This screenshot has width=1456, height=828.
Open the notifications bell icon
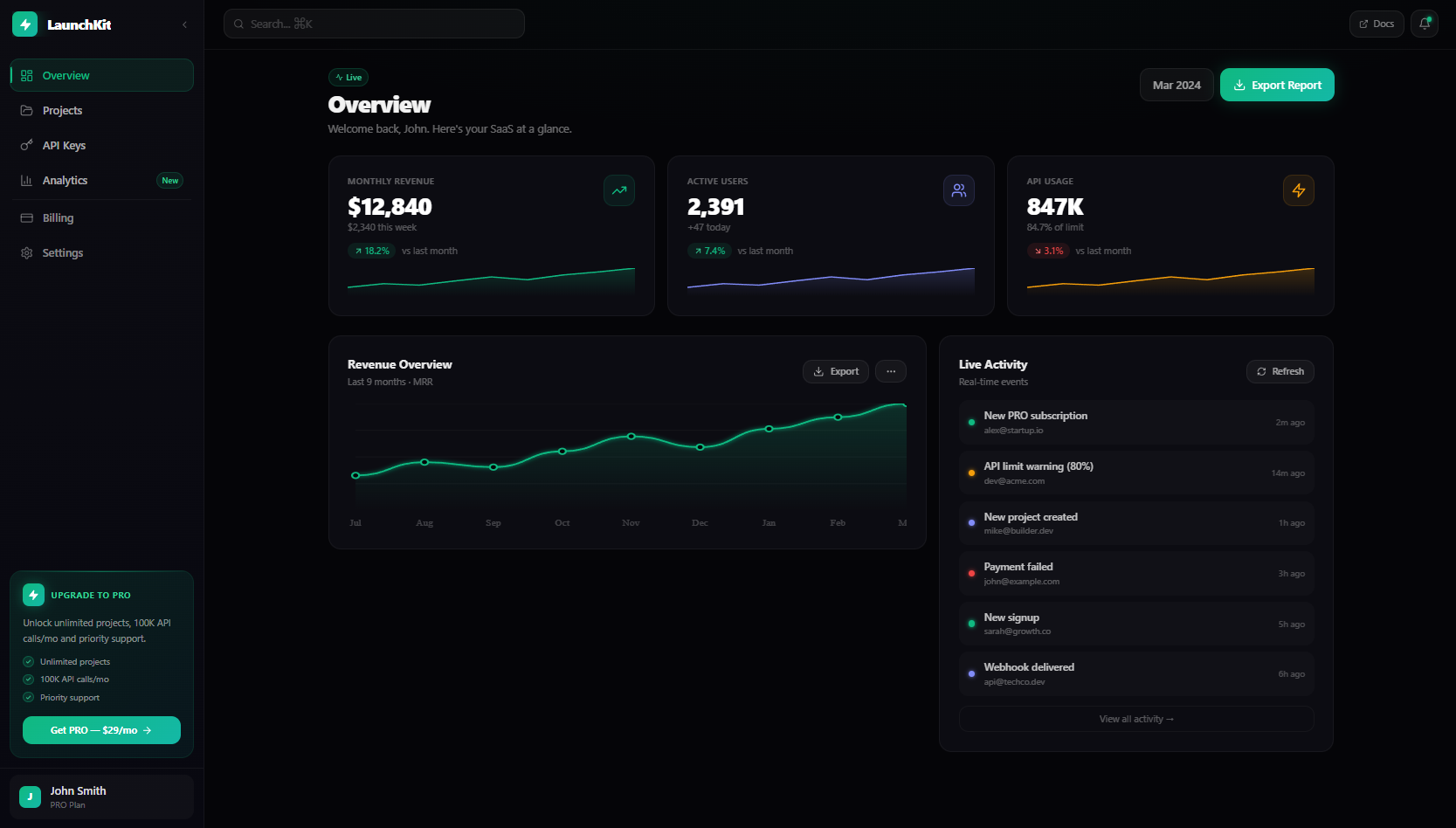click(x=1424, y=24)
